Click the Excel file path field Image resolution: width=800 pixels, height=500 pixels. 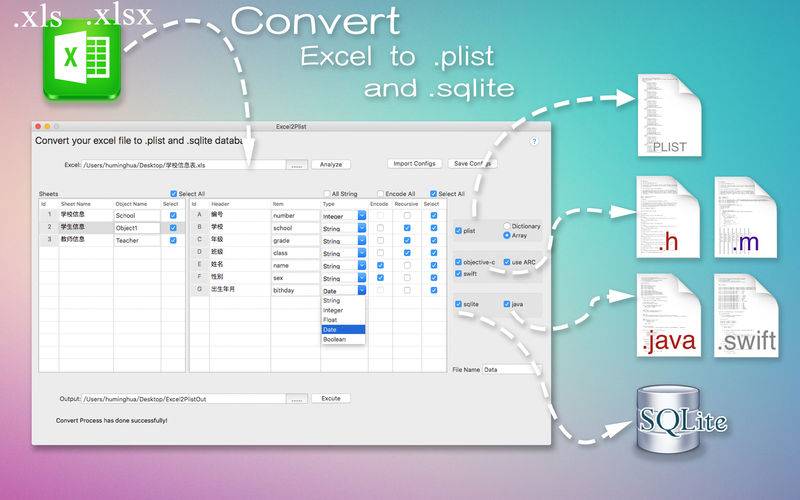tap(184, 165)
